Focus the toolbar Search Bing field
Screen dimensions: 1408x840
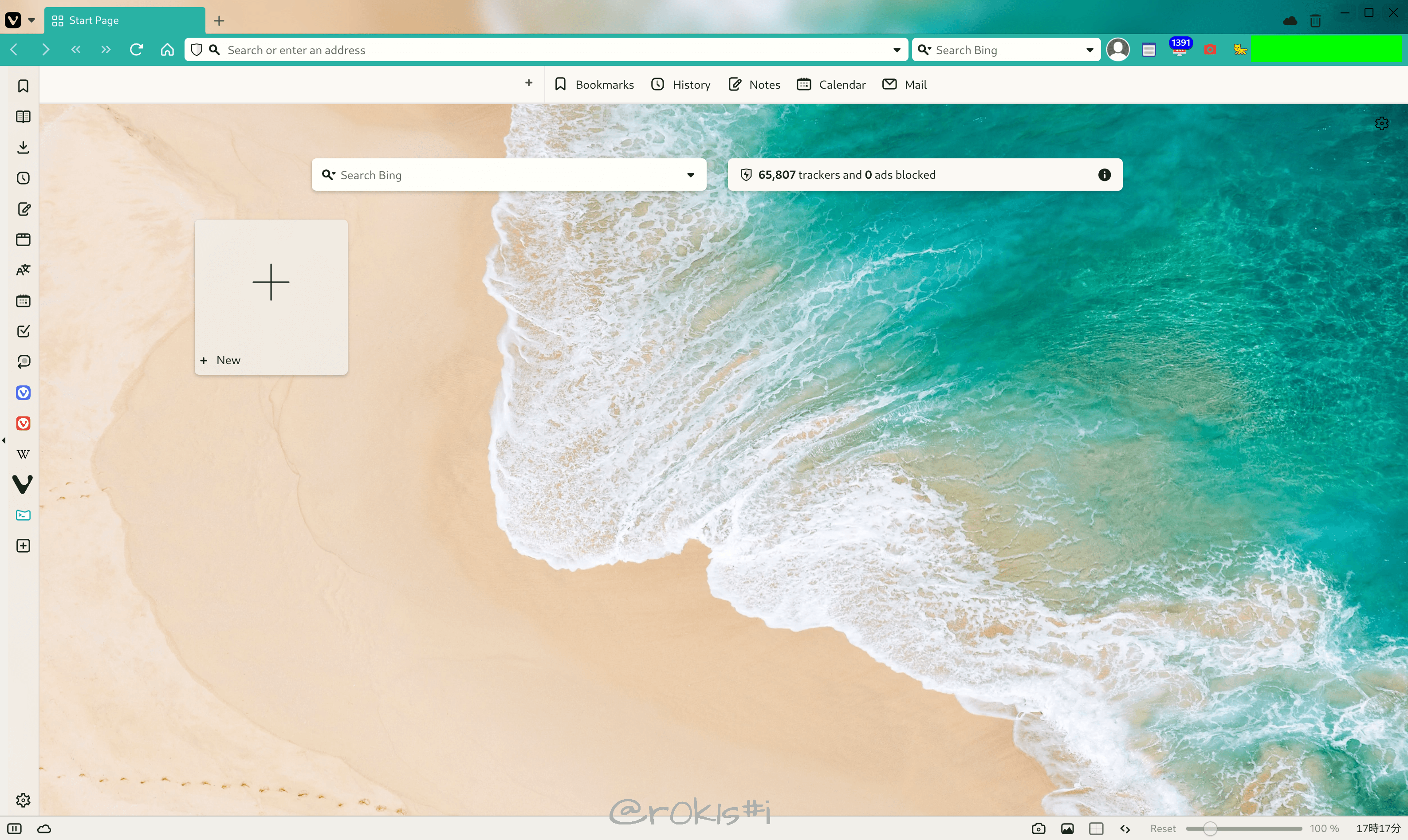point(1007,50)
